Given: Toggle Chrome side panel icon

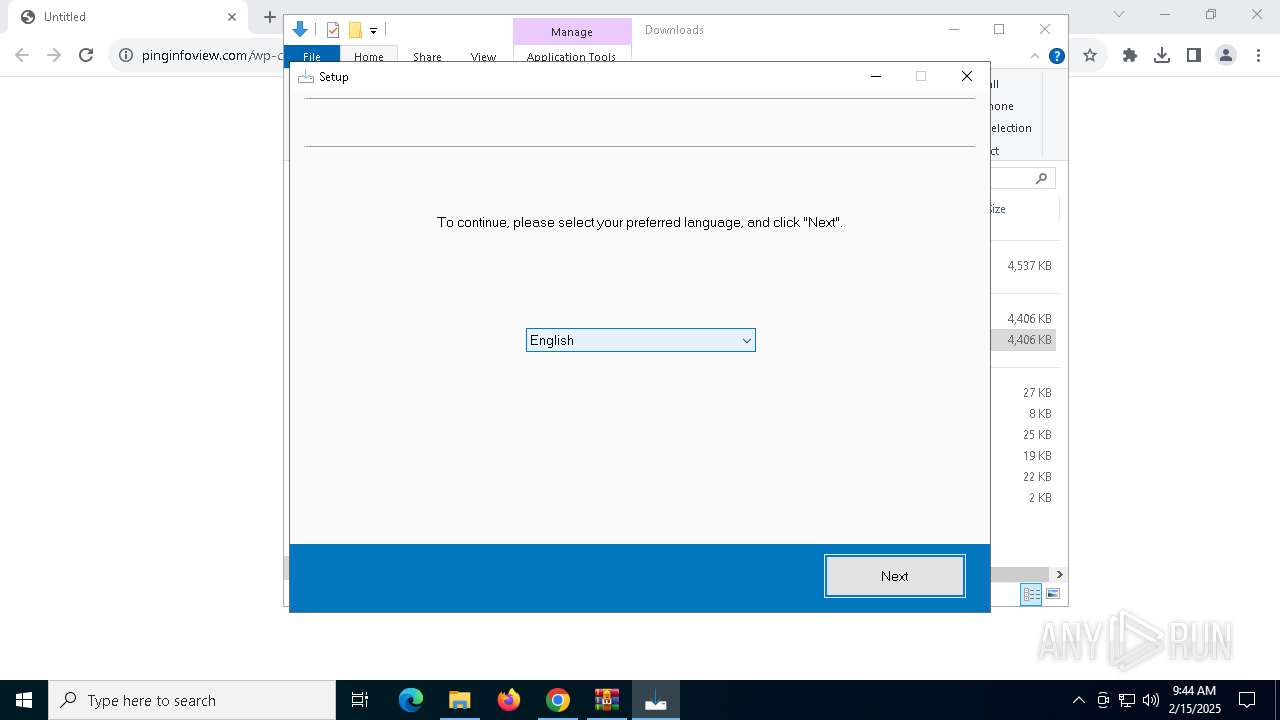Looking at the screenshot, I should (1194, 55).
